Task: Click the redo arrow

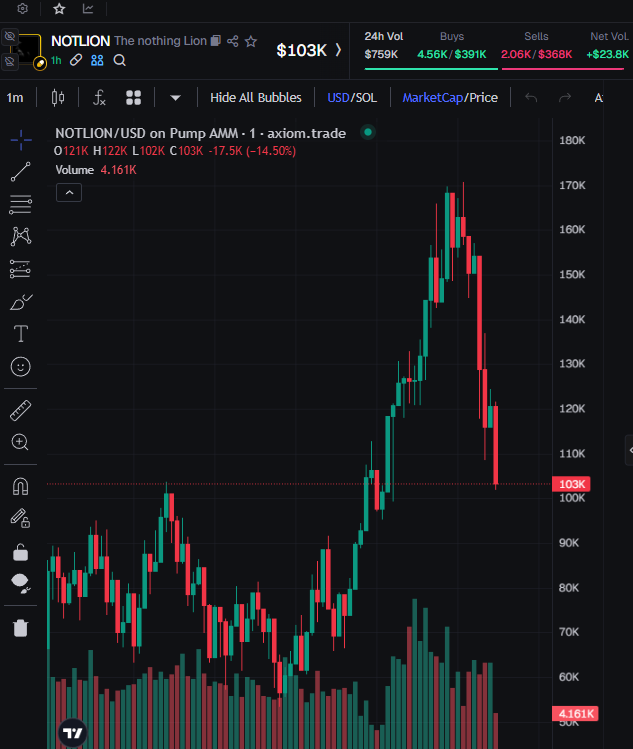Action: (x=565, y=98)
